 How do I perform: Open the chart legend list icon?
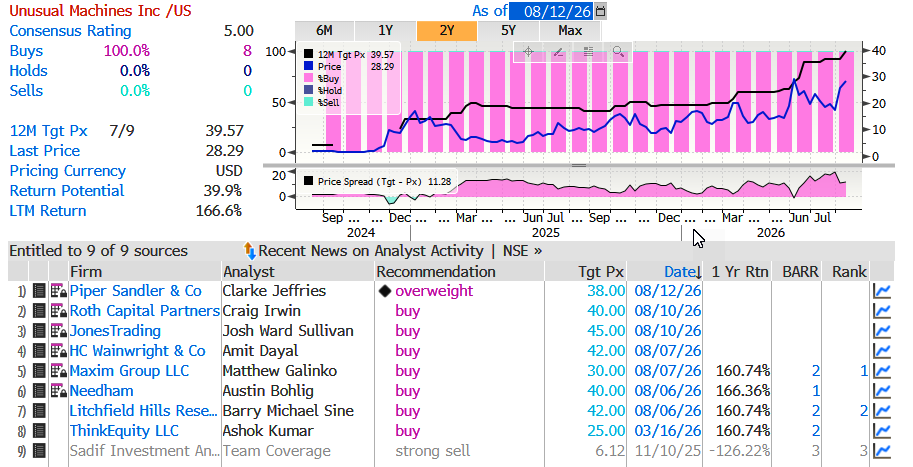[x=589, y=52]
